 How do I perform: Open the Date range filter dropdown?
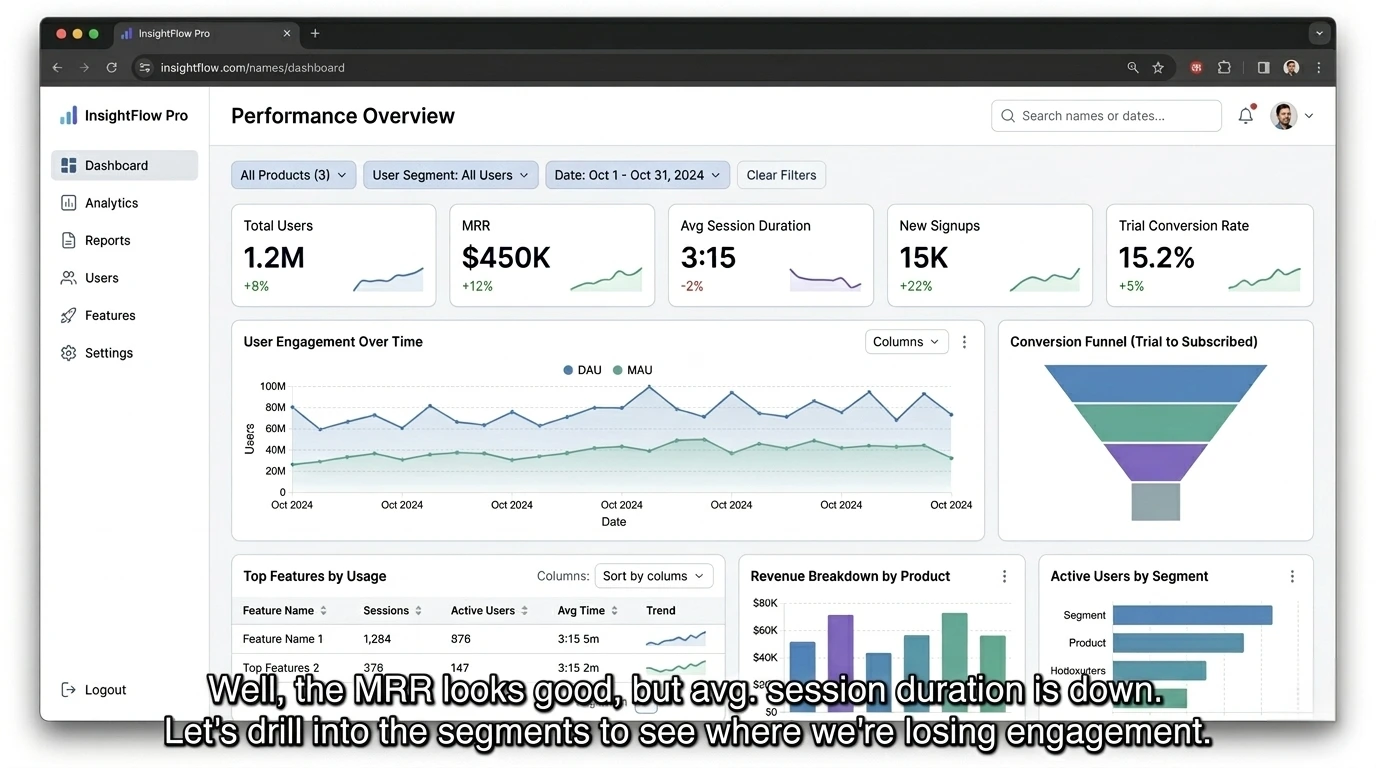click(637, 176)
